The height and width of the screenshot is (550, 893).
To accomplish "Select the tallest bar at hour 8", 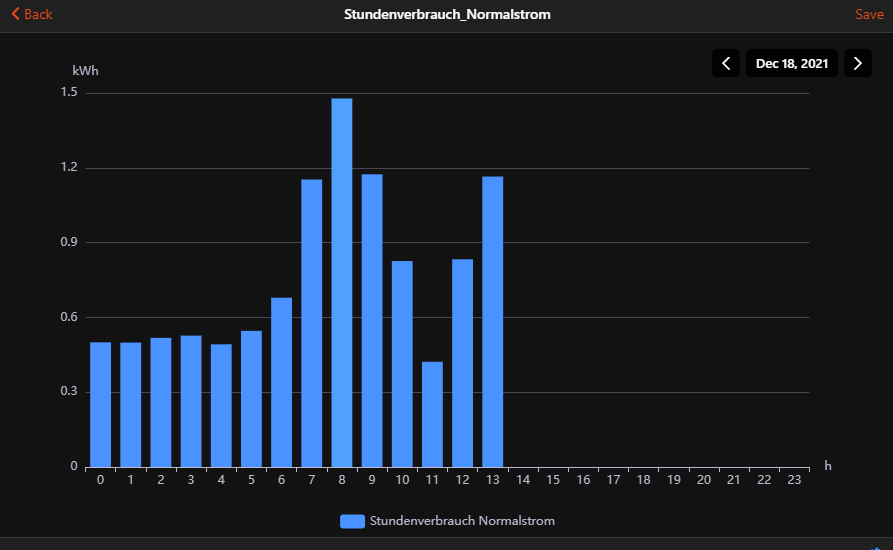I will [x=342, y=282].
